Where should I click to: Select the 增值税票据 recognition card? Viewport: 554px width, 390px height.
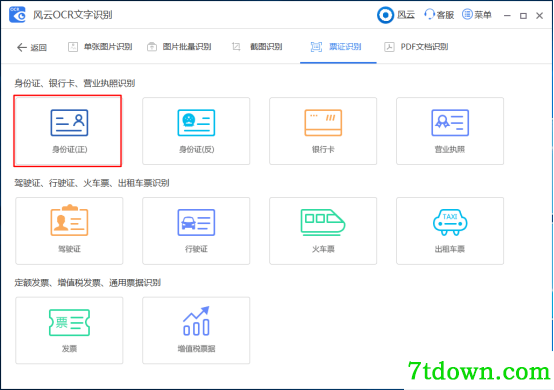point(196,331)
